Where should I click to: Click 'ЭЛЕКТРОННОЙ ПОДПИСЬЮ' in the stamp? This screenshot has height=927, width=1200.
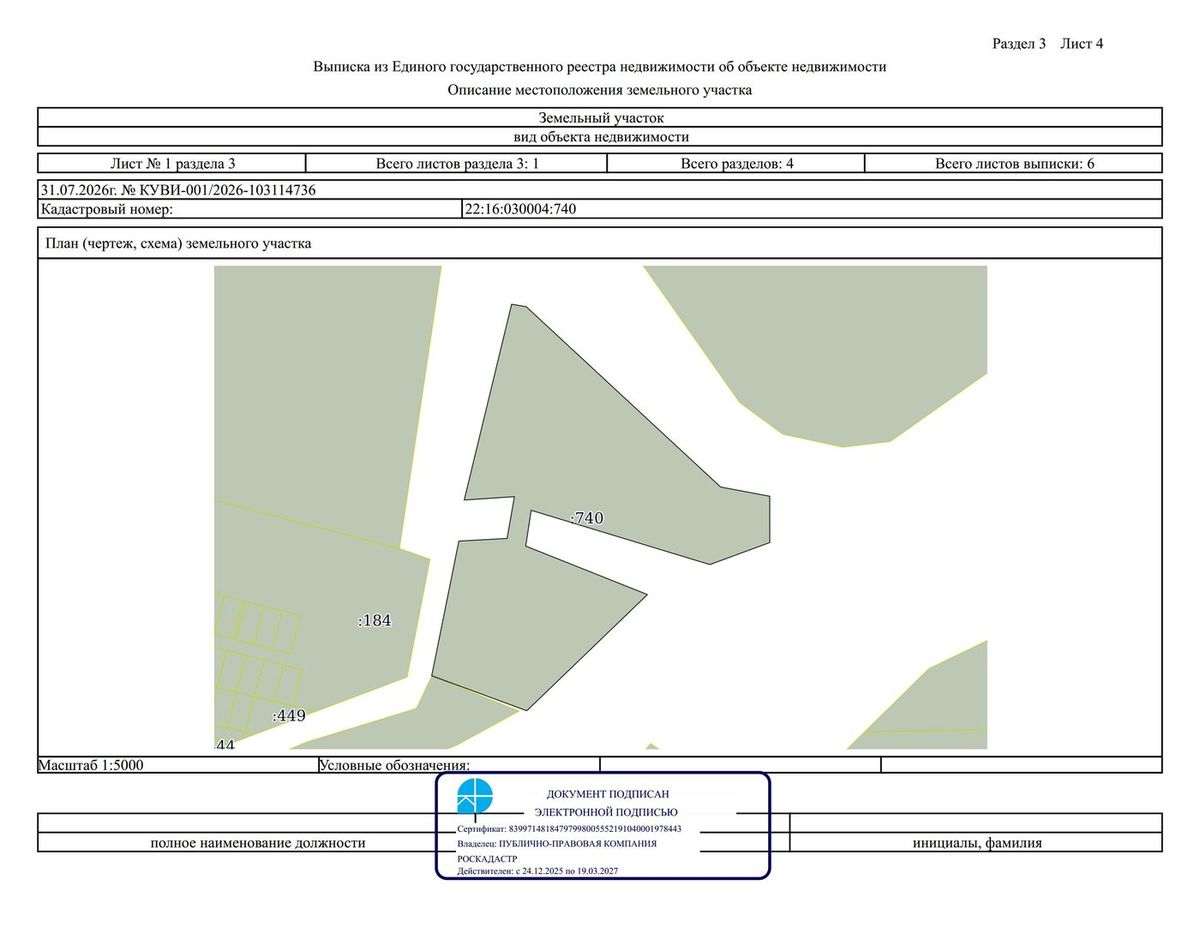tap(606, 812)
